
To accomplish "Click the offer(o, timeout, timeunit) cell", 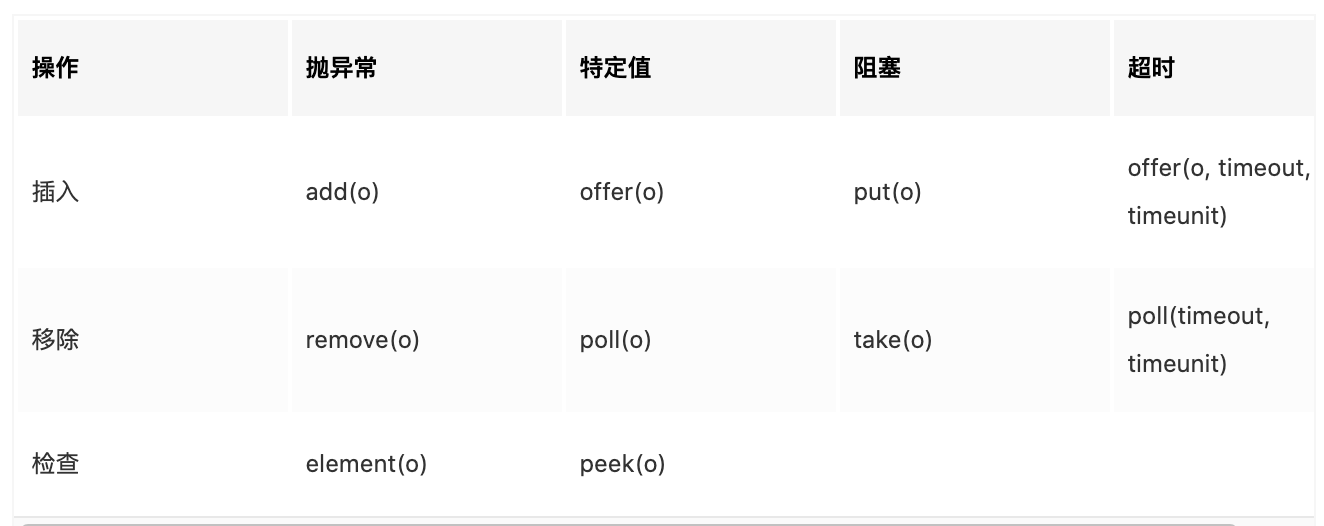I will 1218,192.
